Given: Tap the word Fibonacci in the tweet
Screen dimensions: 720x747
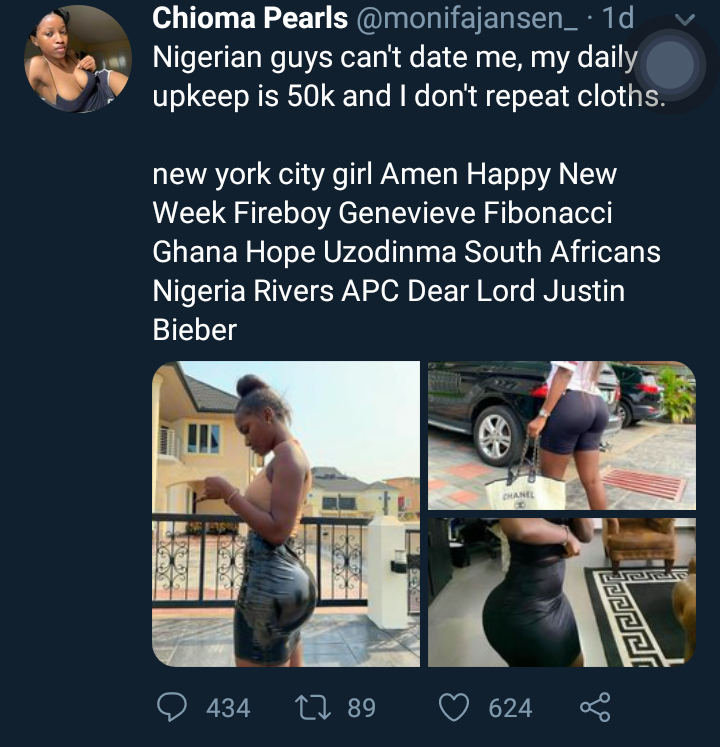Looking at the screenshot, I should click(x=552, y=213).
